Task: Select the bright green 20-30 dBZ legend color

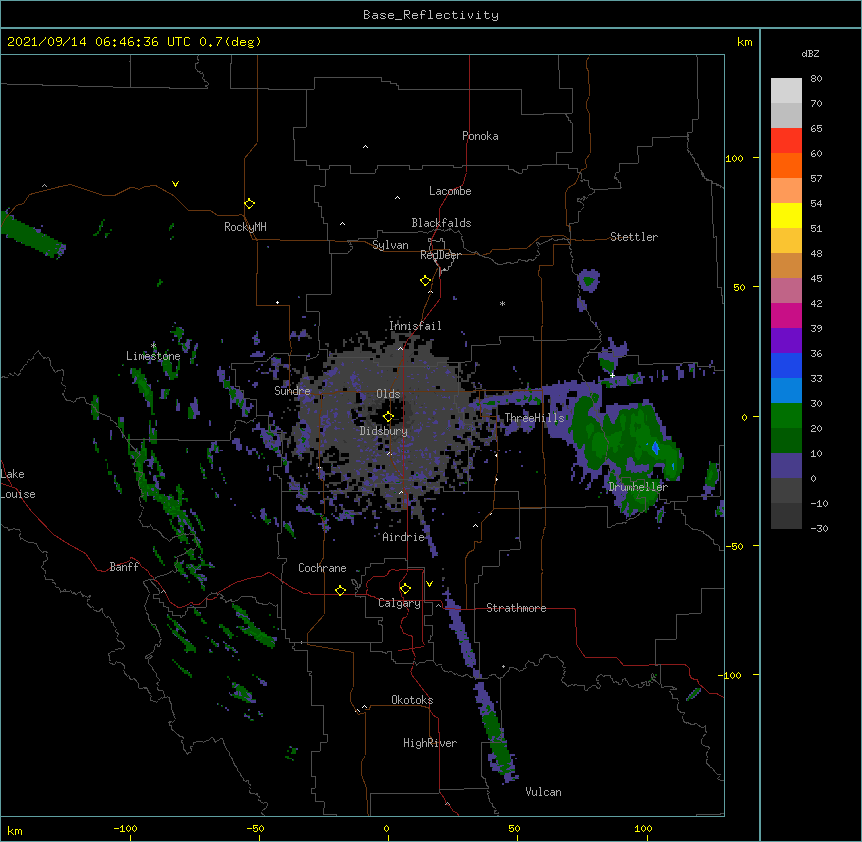Action: [786, 416]
